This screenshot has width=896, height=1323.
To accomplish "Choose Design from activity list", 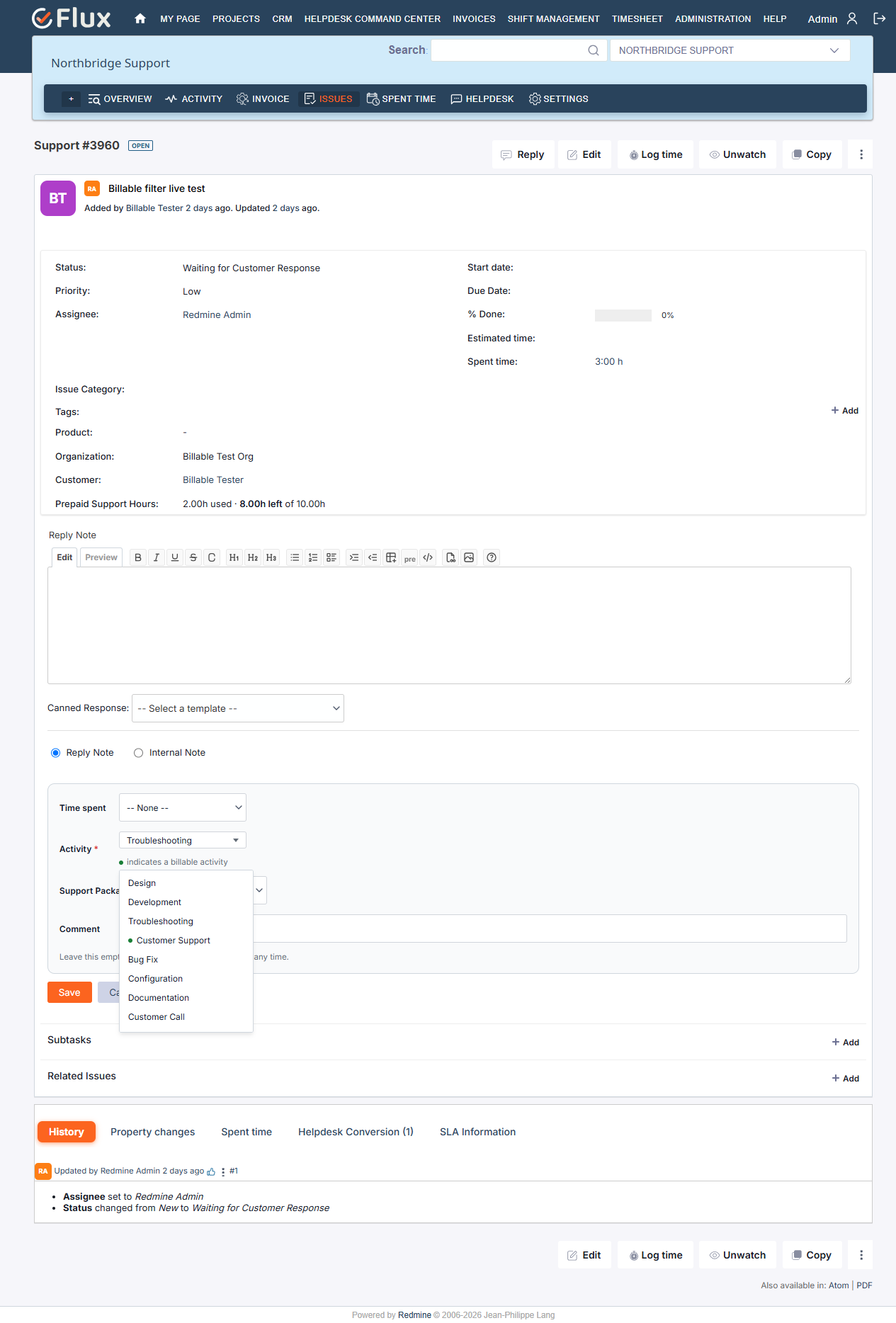I will click(186, 883).
